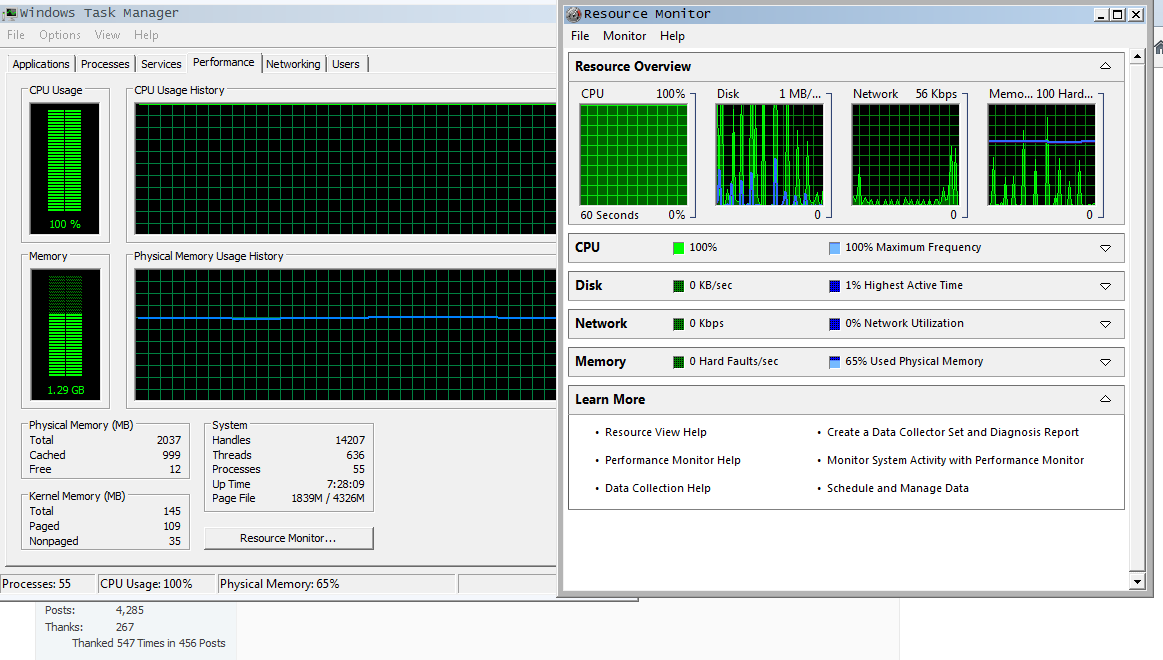This screenshot has height=660, width=1163.
Task: Open the Performance Monitor Help link
Action: [673, 461]
